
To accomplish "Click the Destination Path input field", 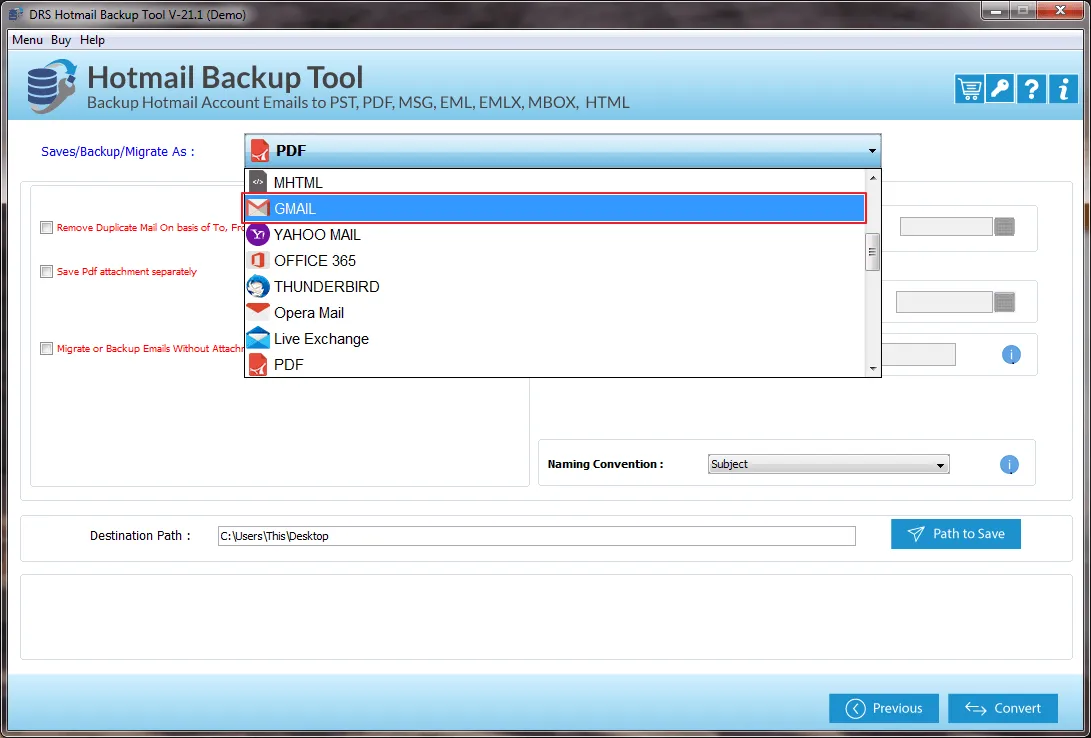I will pyautogui.click(x=536, y=536).
